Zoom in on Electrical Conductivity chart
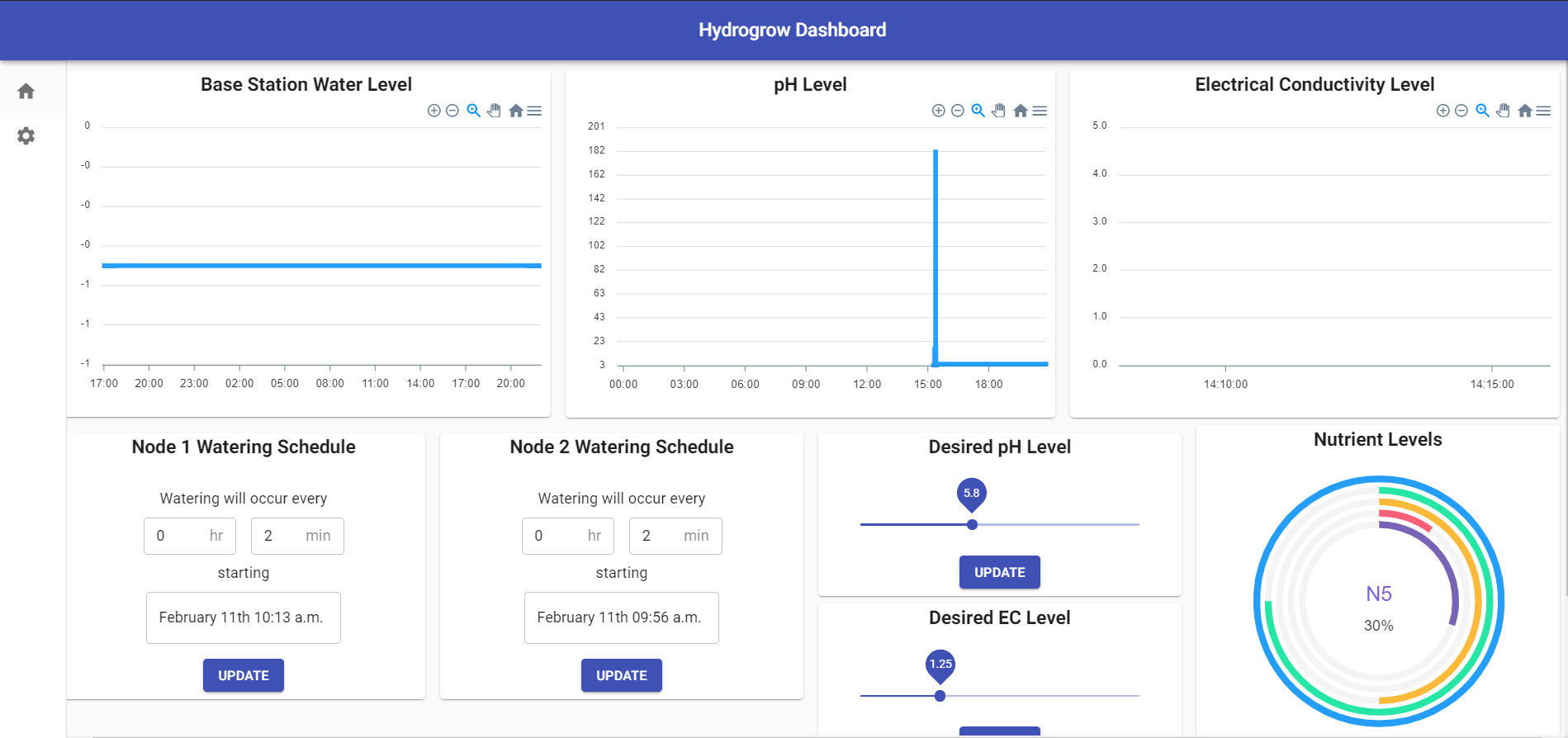Viewport: 1568px width, 738px height. coord(1442,111)
